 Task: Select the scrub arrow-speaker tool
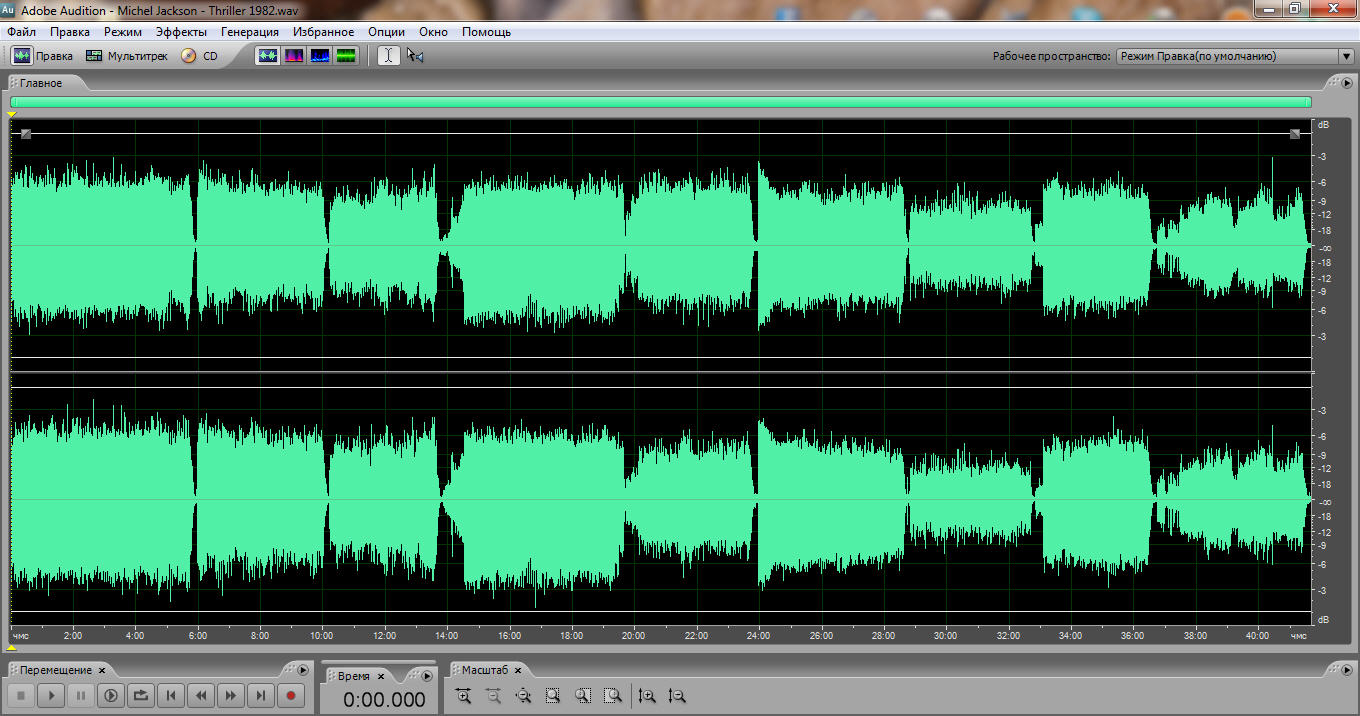415,56
